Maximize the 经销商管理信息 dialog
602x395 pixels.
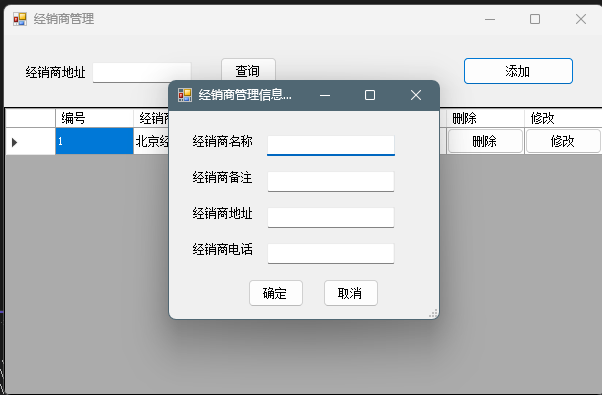pyautogui.click(x=370, y=95)
